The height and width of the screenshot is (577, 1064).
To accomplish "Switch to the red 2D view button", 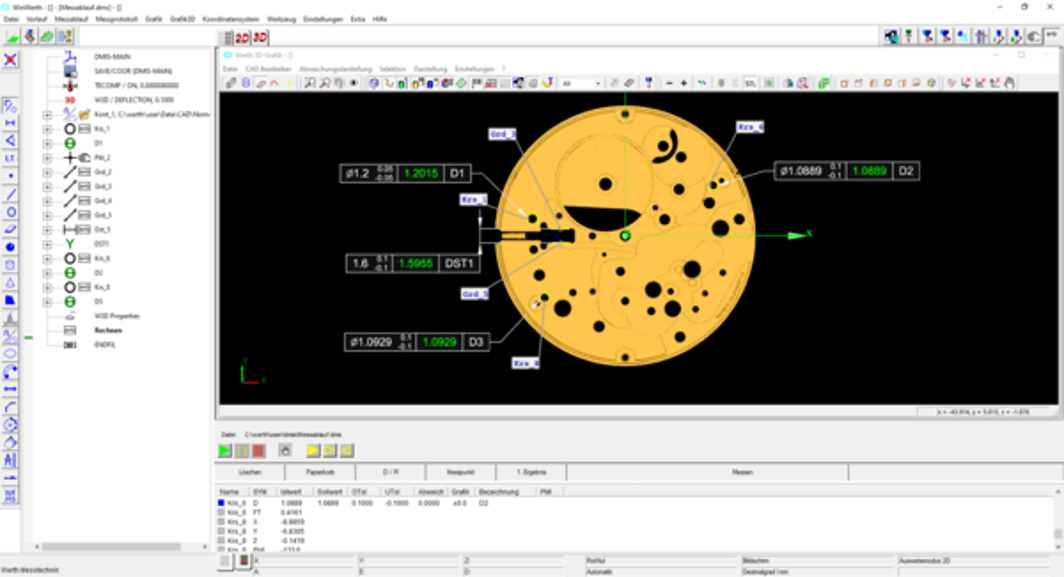I will (242, 38).
